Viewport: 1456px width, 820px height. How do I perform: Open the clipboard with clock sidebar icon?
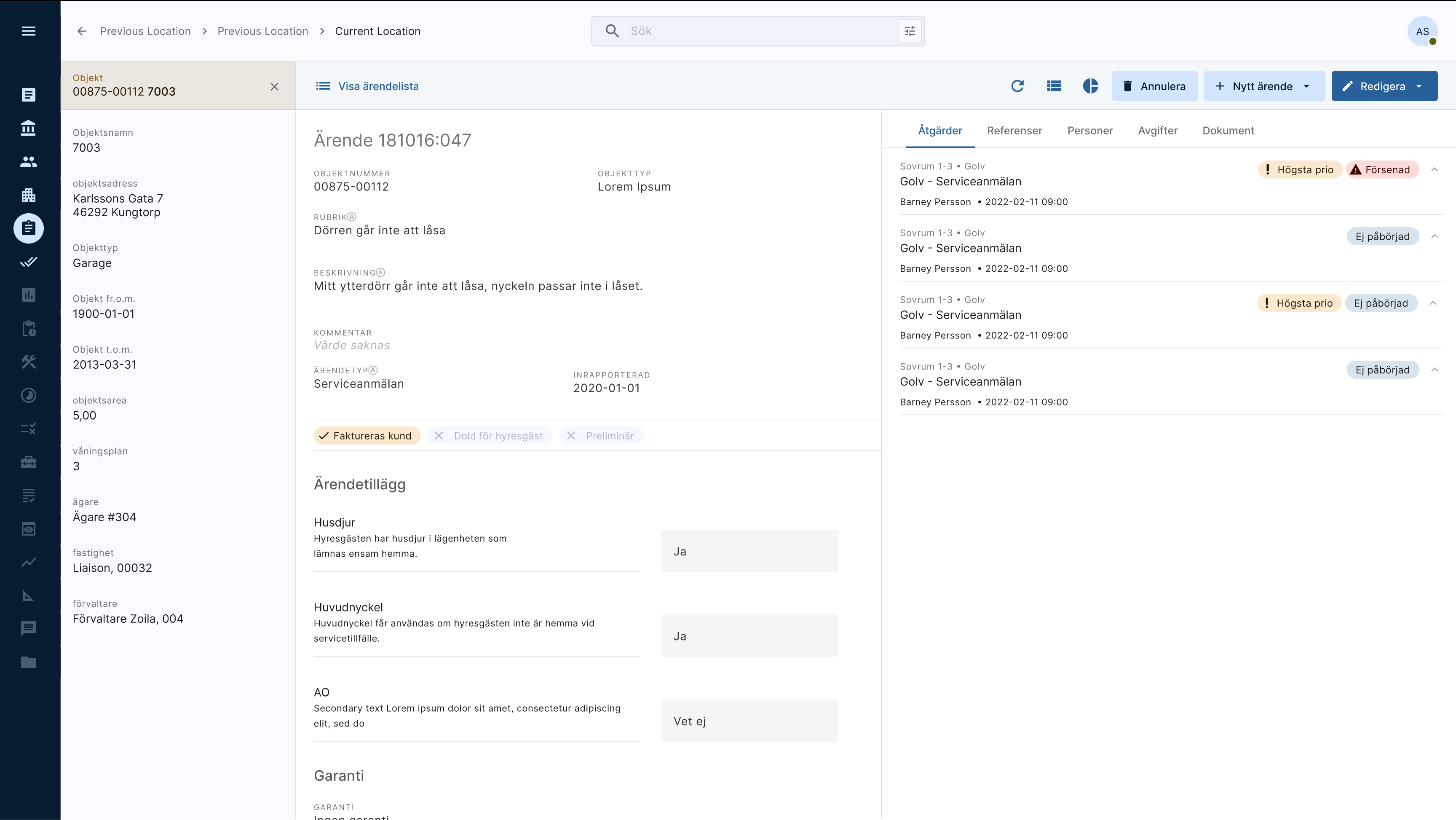click(28, 328)
